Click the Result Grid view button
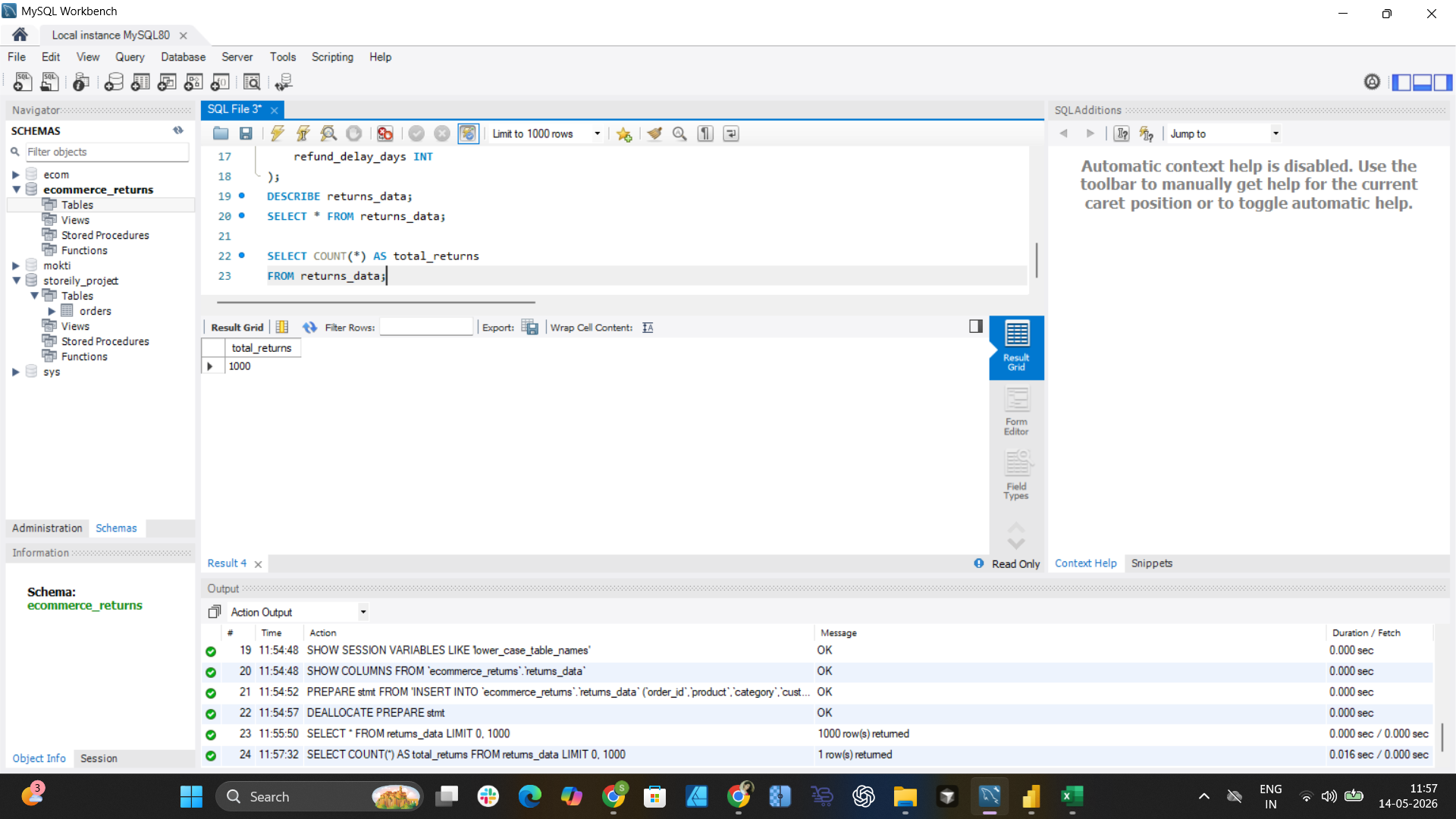 (x=1016, y=347)
